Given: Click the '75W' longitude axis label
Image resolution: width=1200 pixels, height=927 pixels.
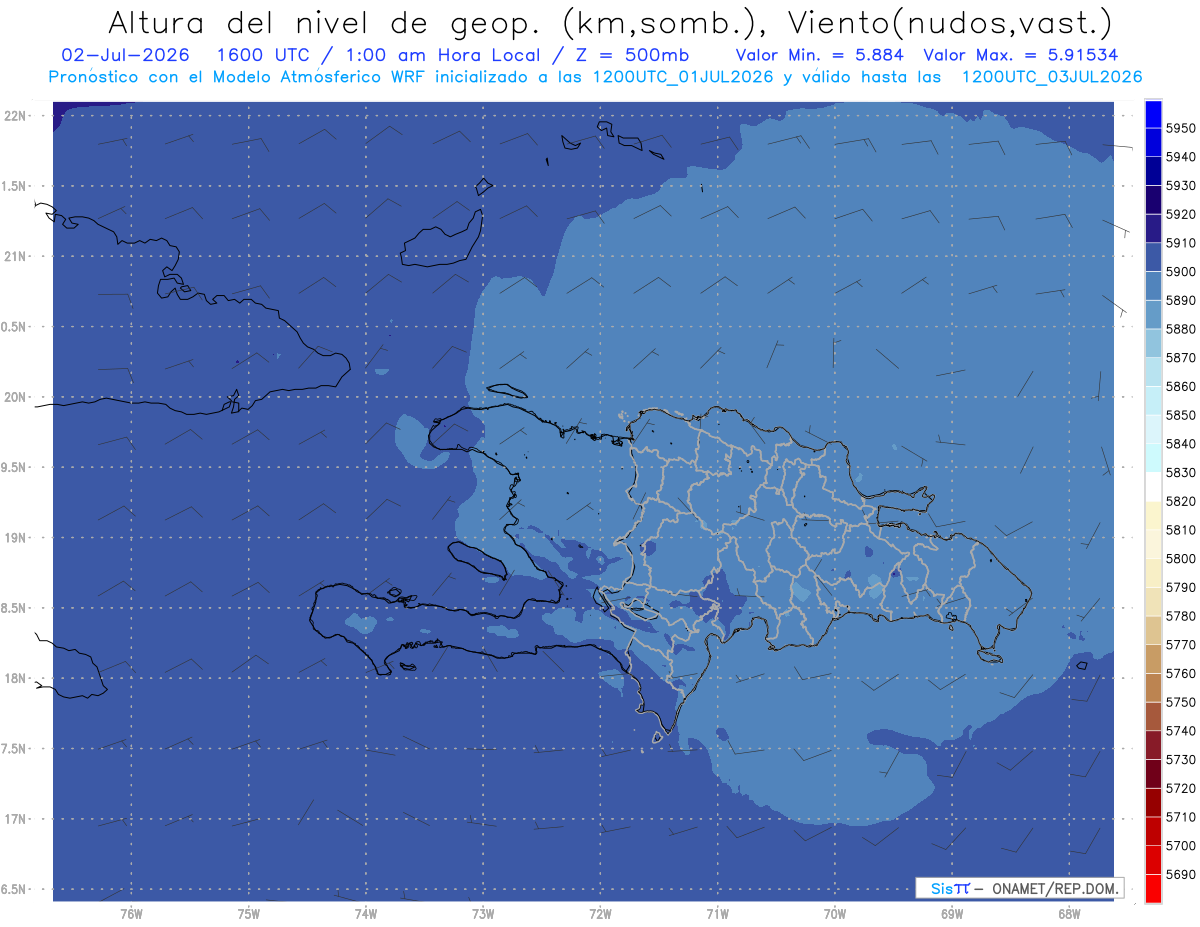Looking at the screenshot, I should pyautogui.click(x=248, y=913).
